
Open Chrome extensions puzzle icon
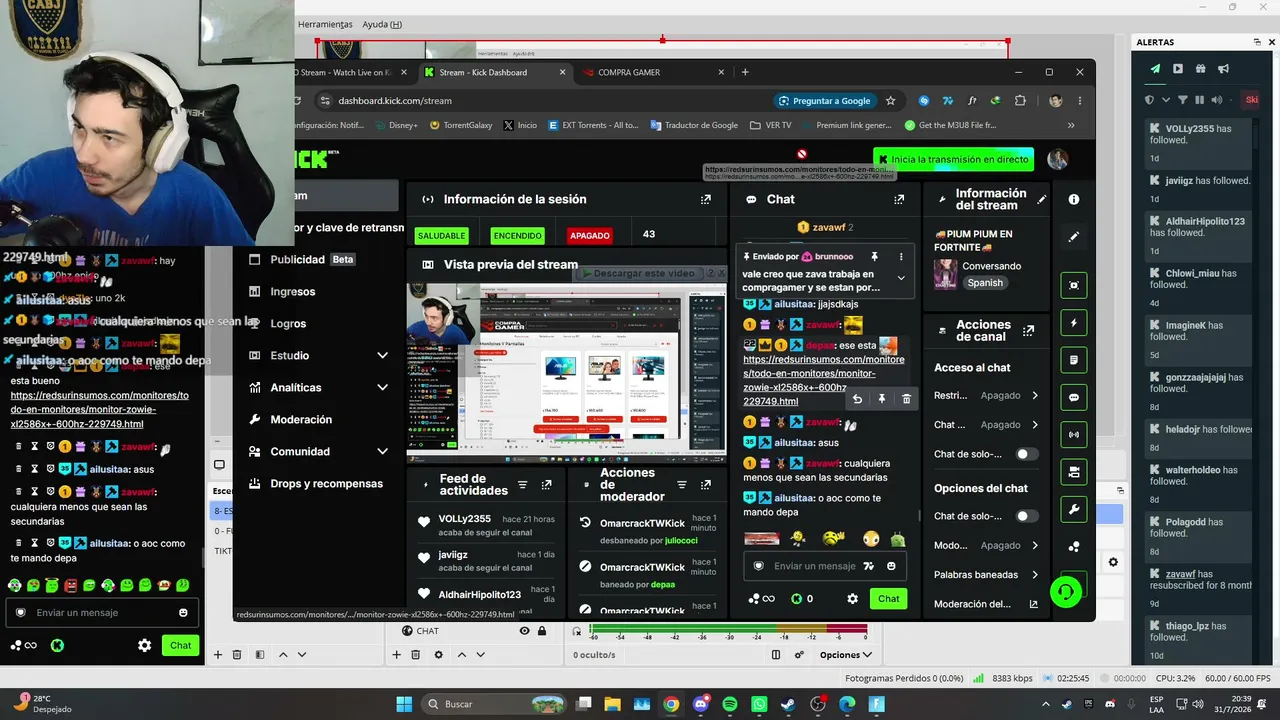1020,101
